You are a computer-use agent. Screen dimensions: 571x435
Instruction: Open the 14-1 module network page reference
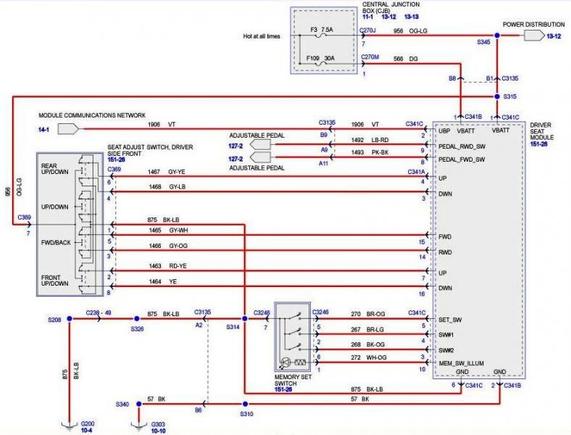pyautogui.click(x=44, y=129)
